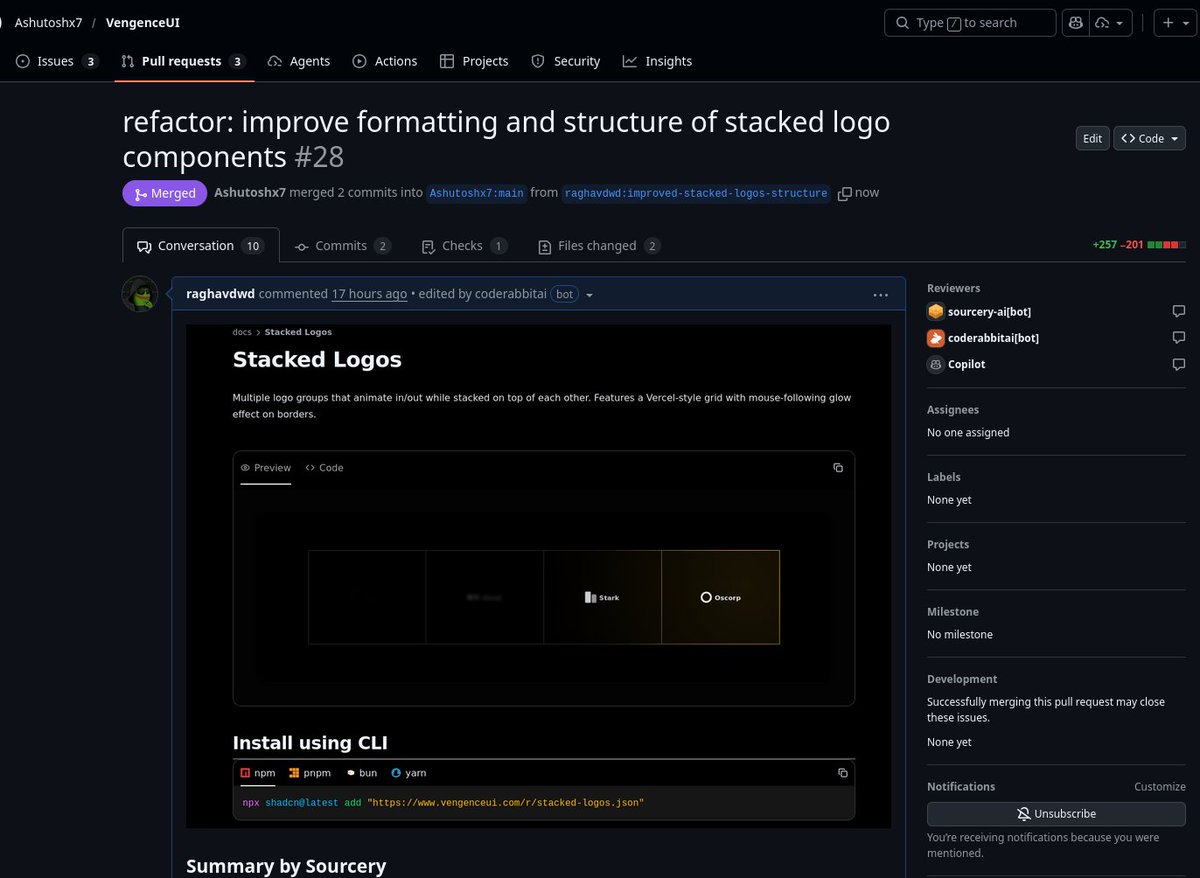Click the No one assigned text

tap(968, 433)
